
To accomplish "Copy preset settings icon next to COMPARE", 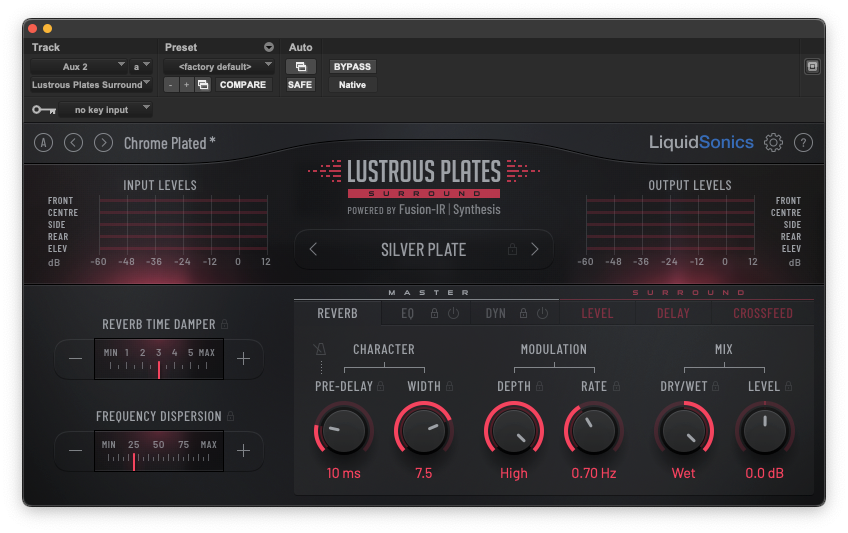I will pyautogui.click(x=203, y=85).
